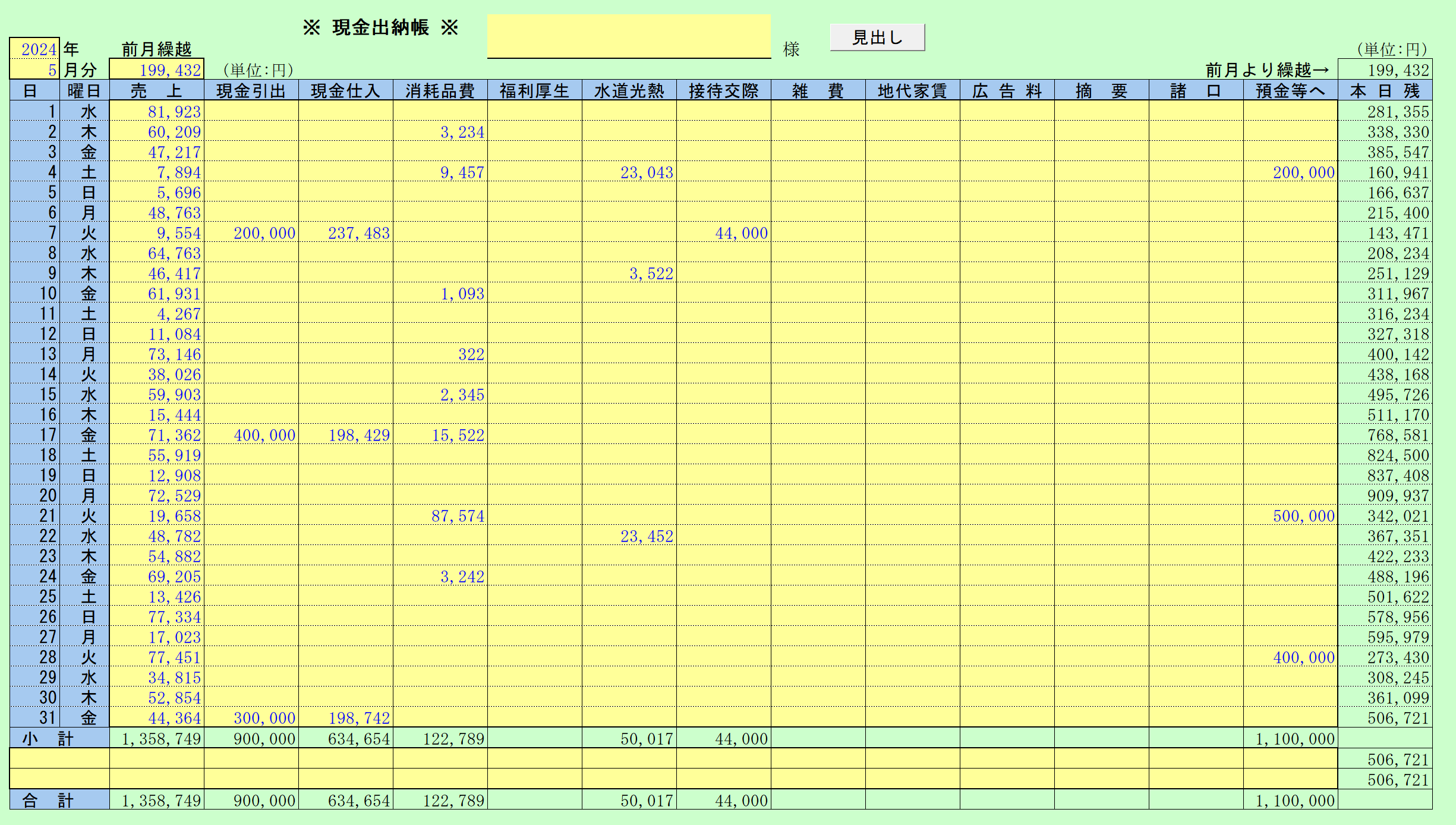Image resolution: width=1456 pixels, height=825 pixels.
Task: Select the 水道光熱 column header
Action: [x=629, y=90]
